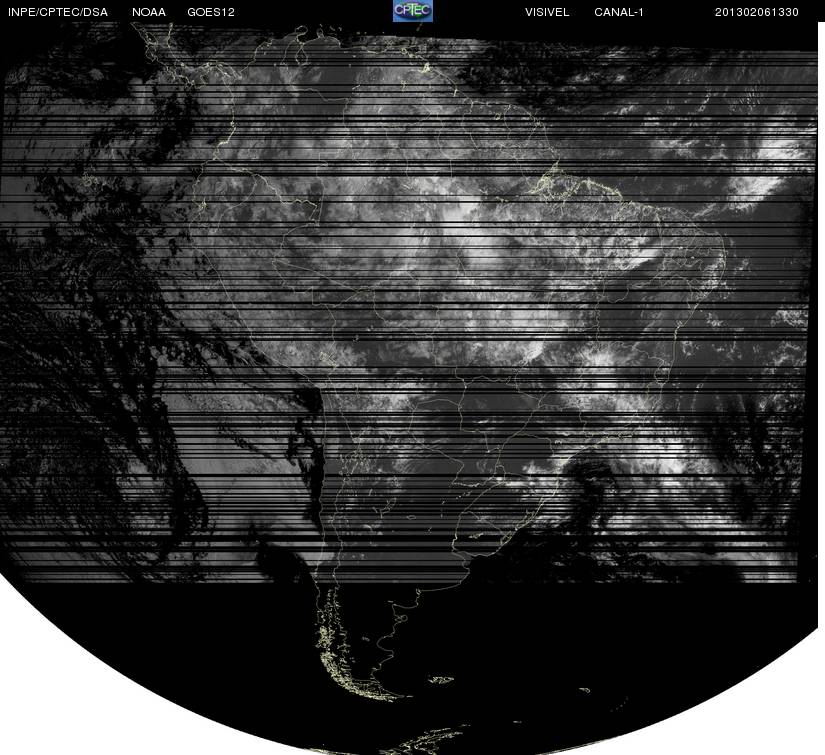The image size is (825, 755).
Task: Click the NOAA label in the header
Action: [149, 12]
